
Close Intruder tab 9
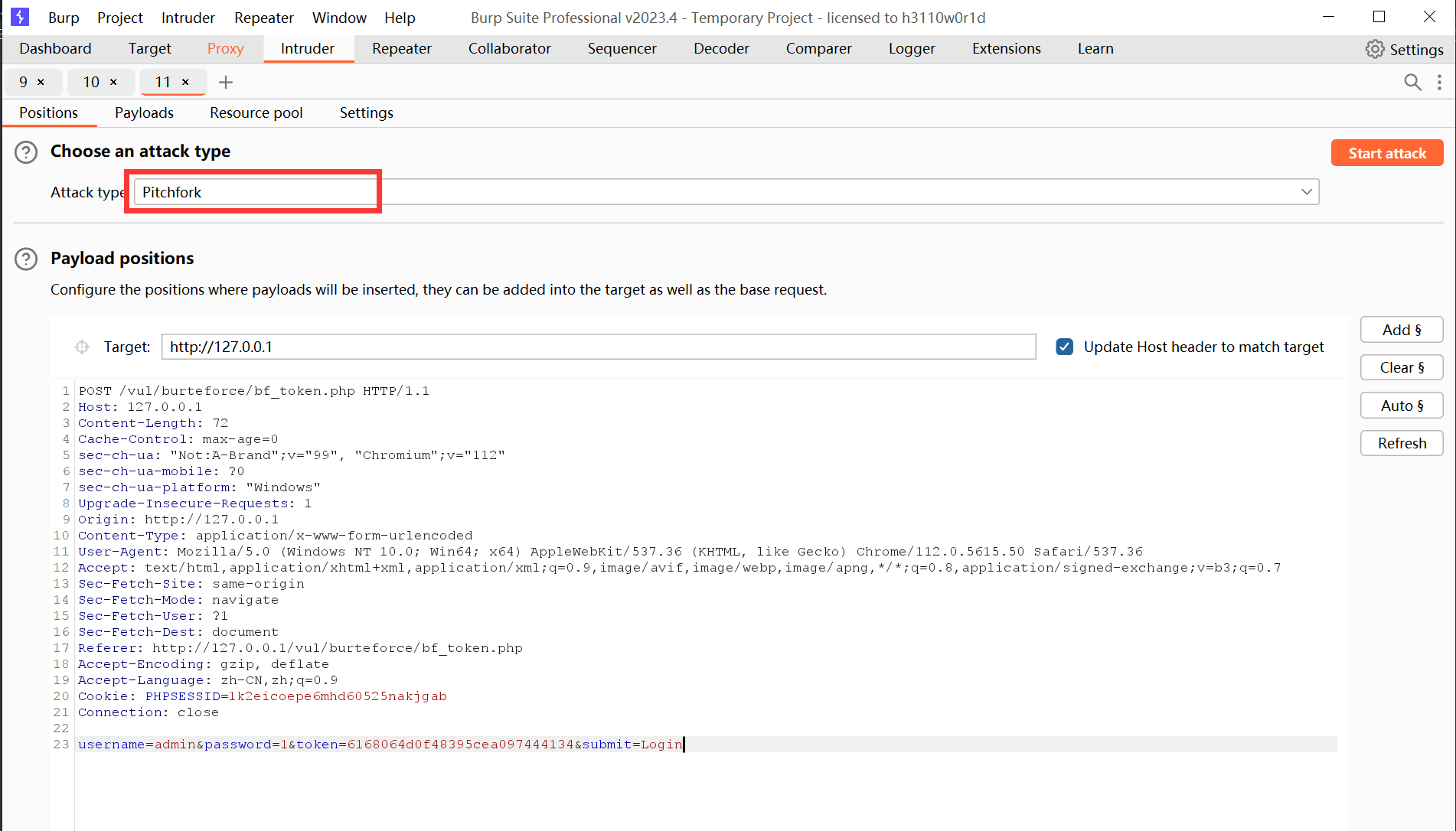pyautogui.click(x=41, y=82)
